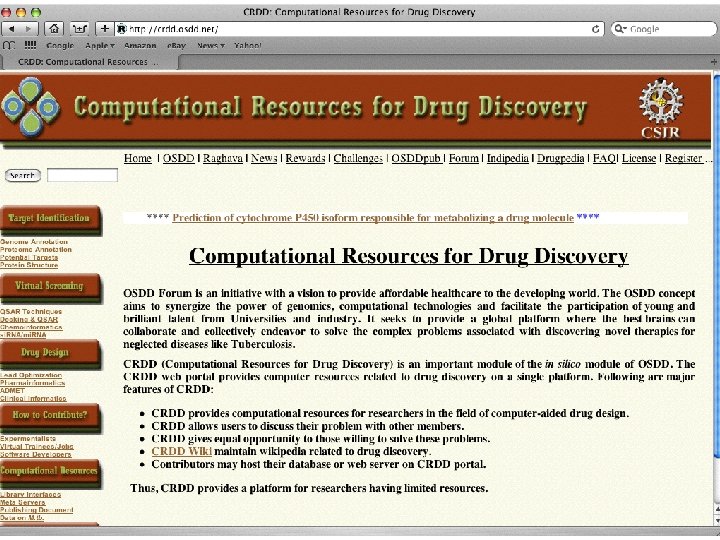
Task: Open the Register navigation link
Action: point(684,158)
